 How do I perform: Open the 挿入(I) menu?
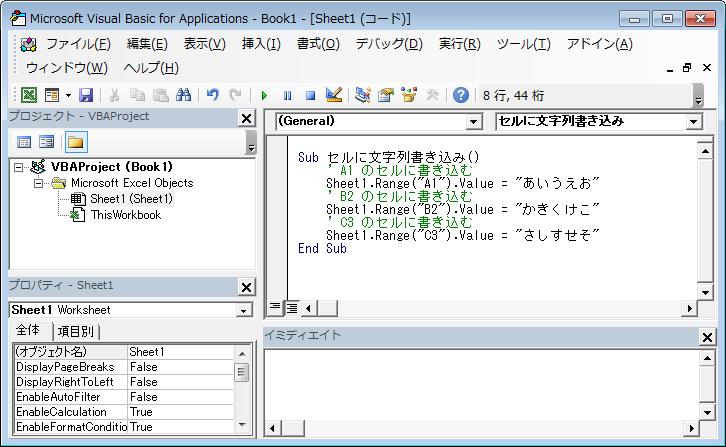point(261,44)
